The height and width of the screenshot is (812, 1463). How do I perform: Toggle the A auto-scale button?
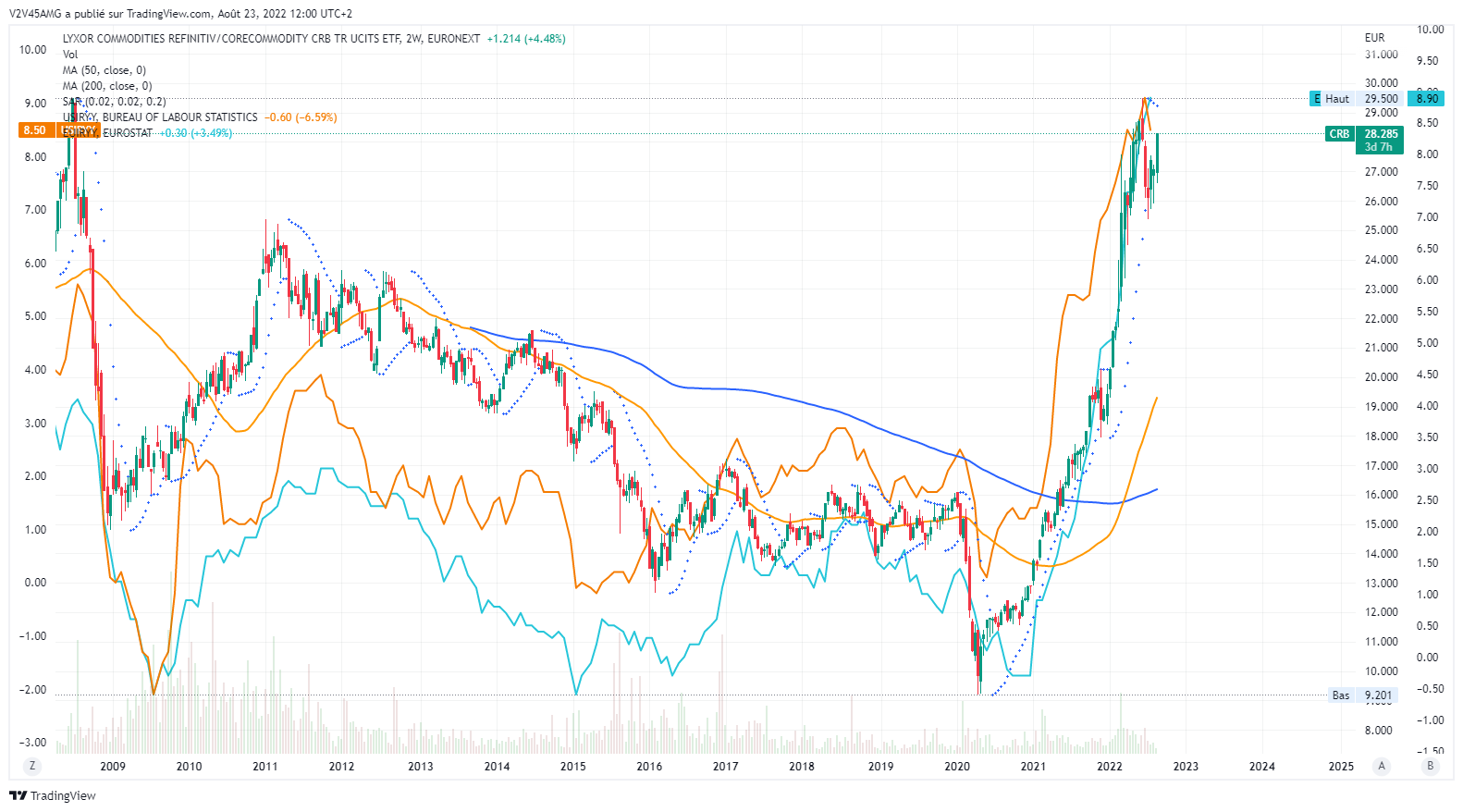[1382, 766]
